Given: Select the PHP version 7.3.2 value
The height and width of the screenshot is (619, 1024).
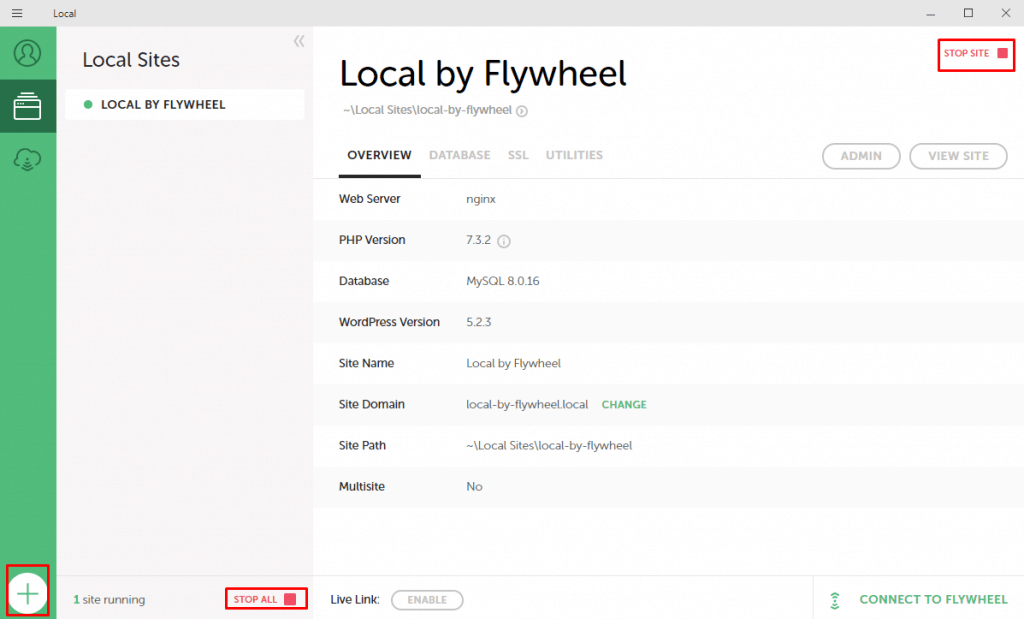Looking at the screenshot, I should [478, 240].
